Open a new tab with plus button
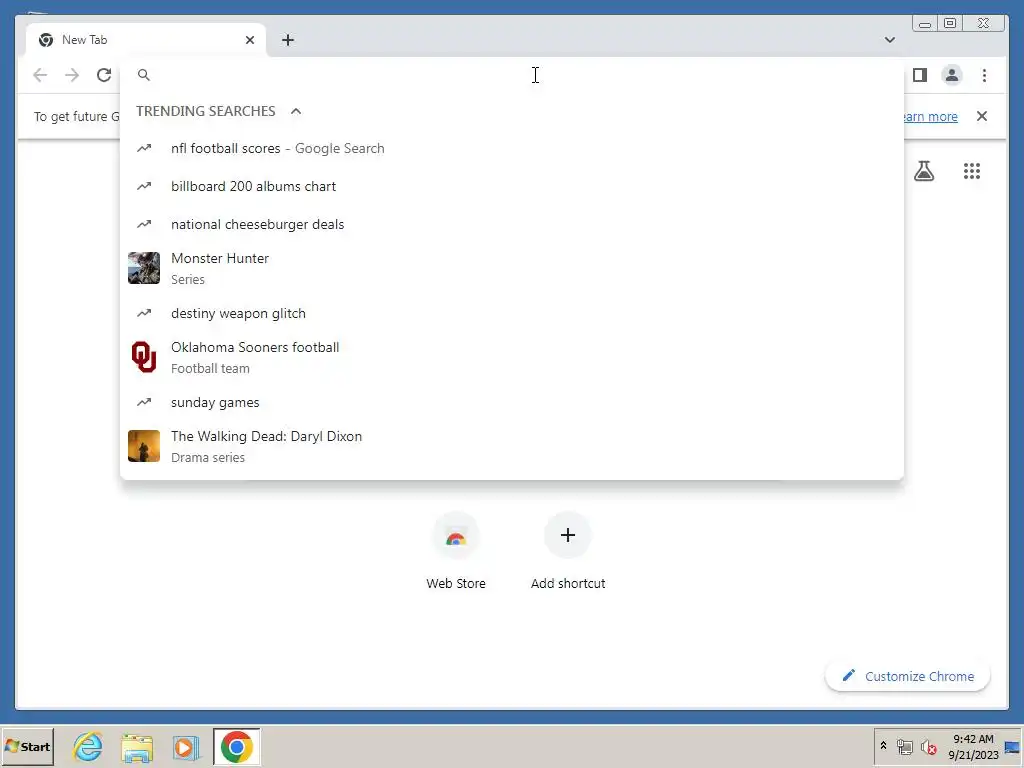Image resolution: width=1024 pixels, height=768 pixels. 288,40
